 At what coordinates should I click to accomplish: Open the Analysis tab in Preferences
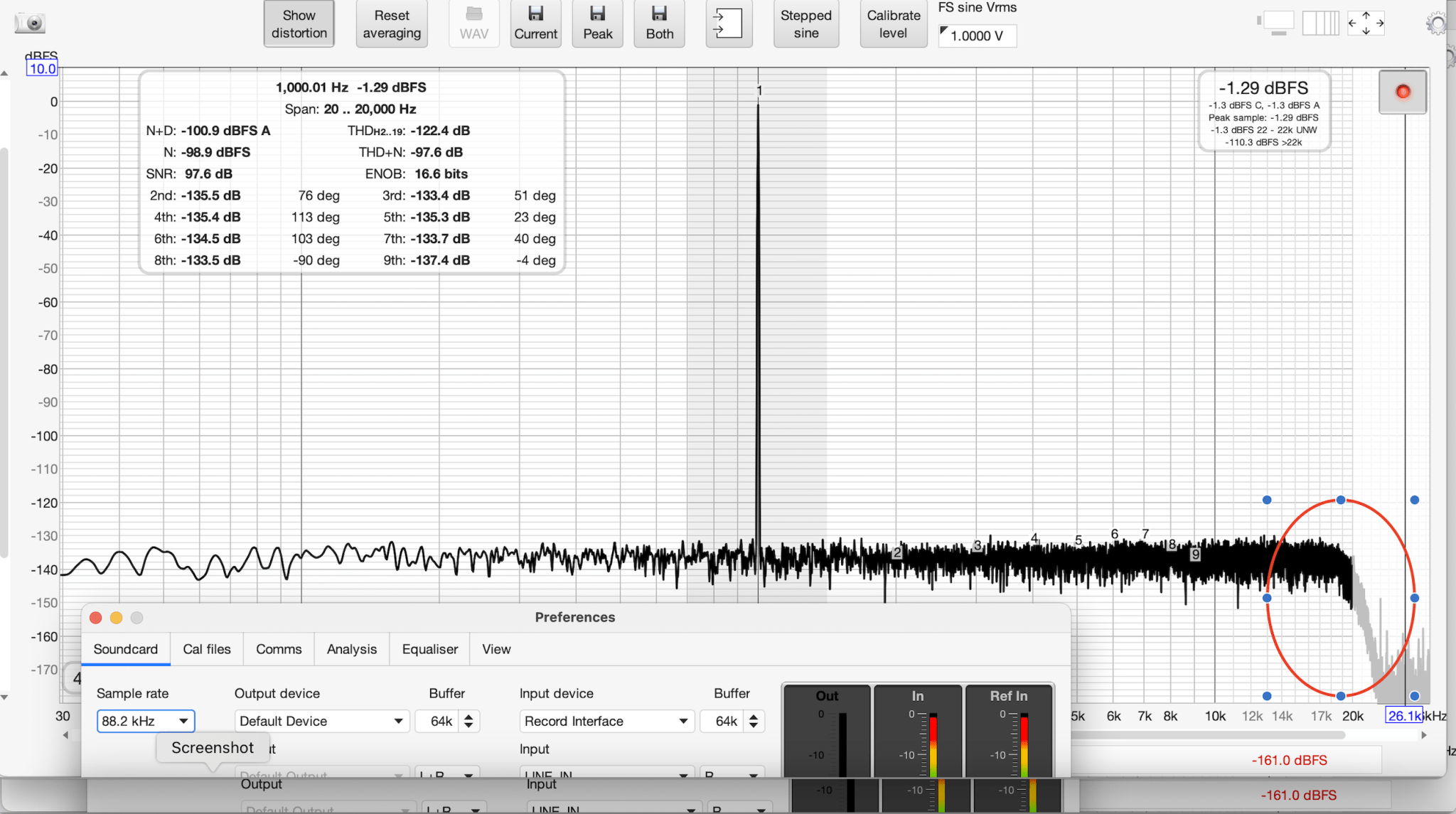click(352, 649)
